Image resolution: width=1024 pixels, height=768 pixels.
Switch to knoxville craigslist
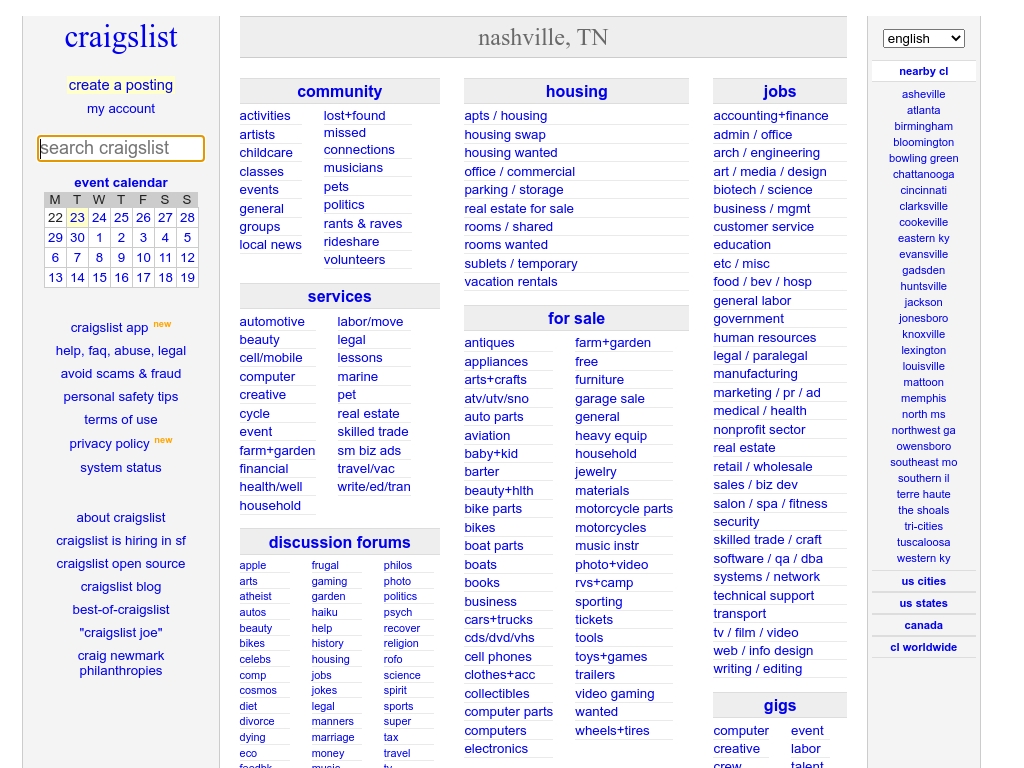point(923,334)
